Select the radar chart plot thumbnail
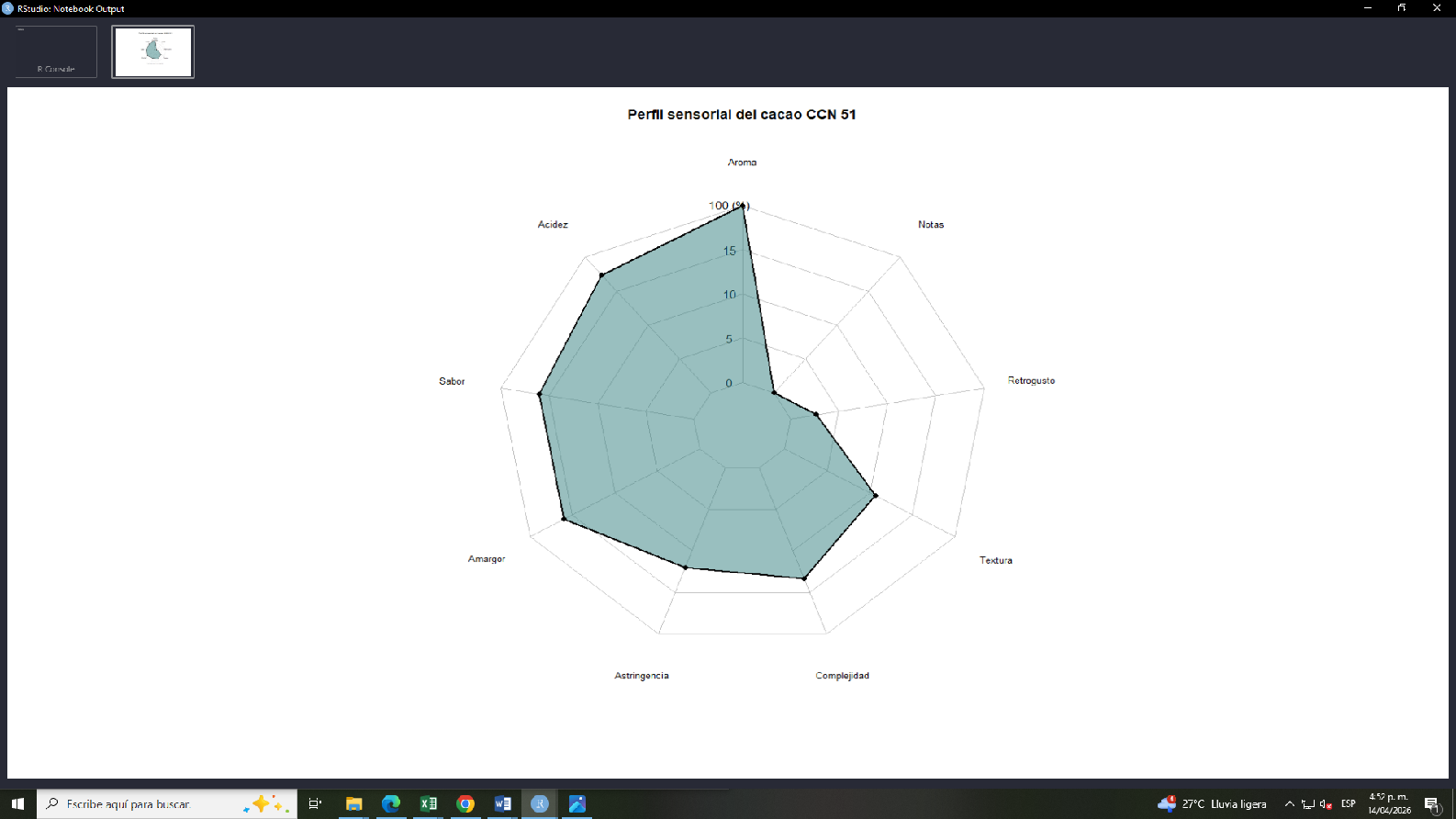 pyautogui.click(x=153, y=51)
